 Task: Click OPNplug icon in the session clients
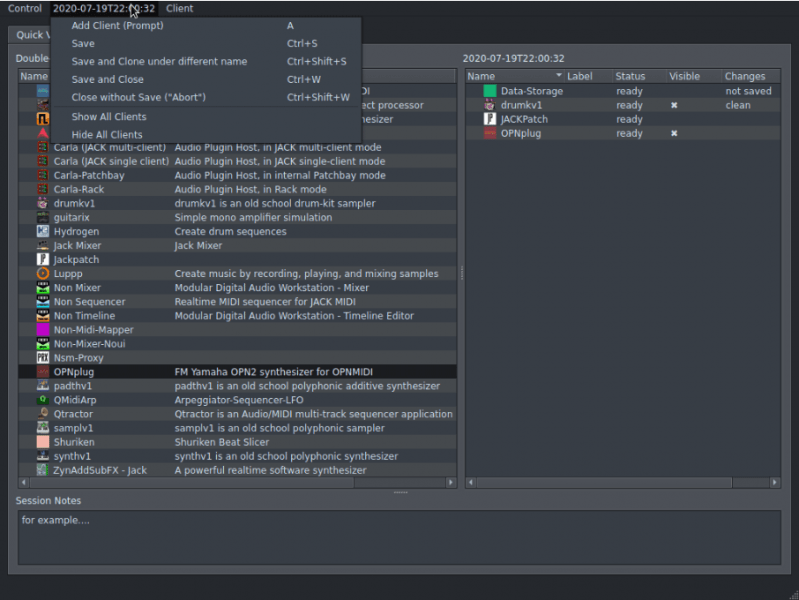(x=490, y=134)
